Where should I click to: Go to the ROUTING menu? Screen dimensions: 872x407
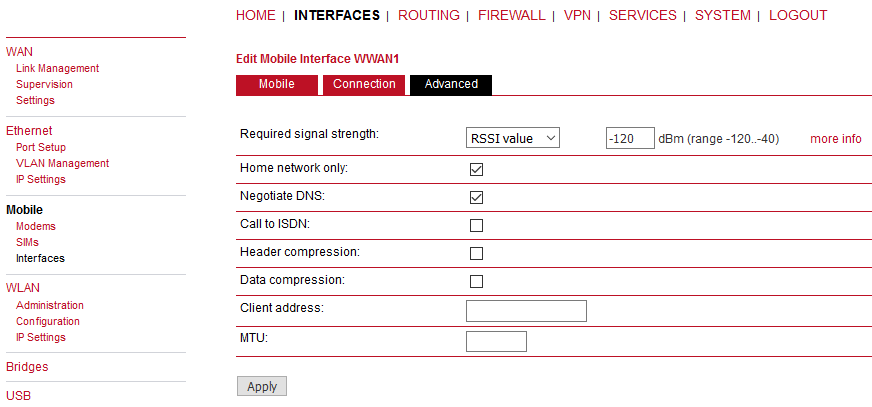click(x=429, y=16)
